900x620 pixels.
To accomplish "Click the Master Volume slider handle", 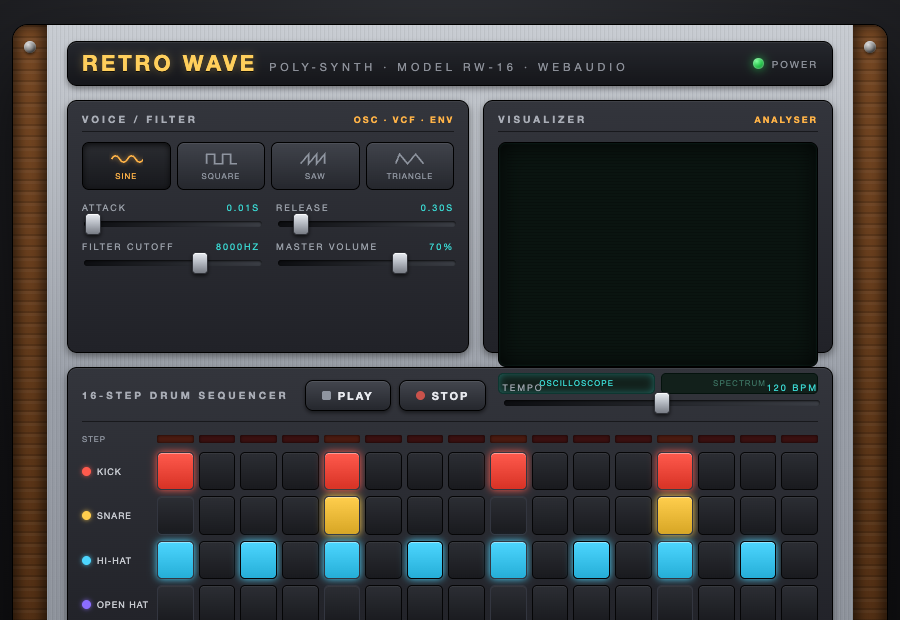I will (x=400, y=263).
